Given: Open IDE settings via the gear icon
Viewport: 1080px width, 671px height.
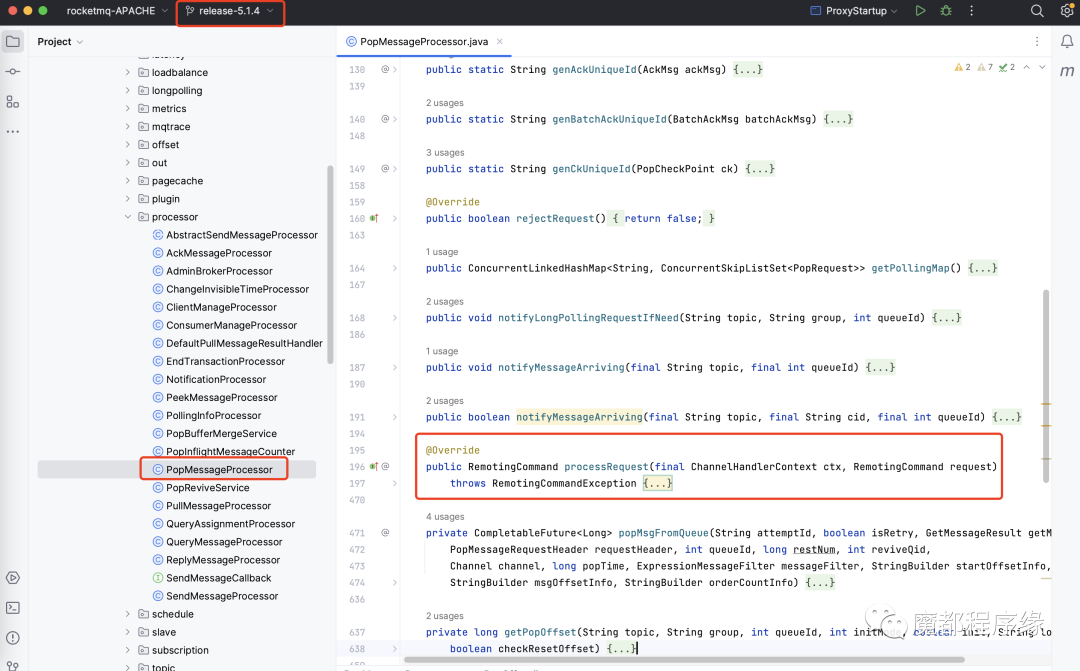Looking at the screenshot, I should click(1066, 11).
